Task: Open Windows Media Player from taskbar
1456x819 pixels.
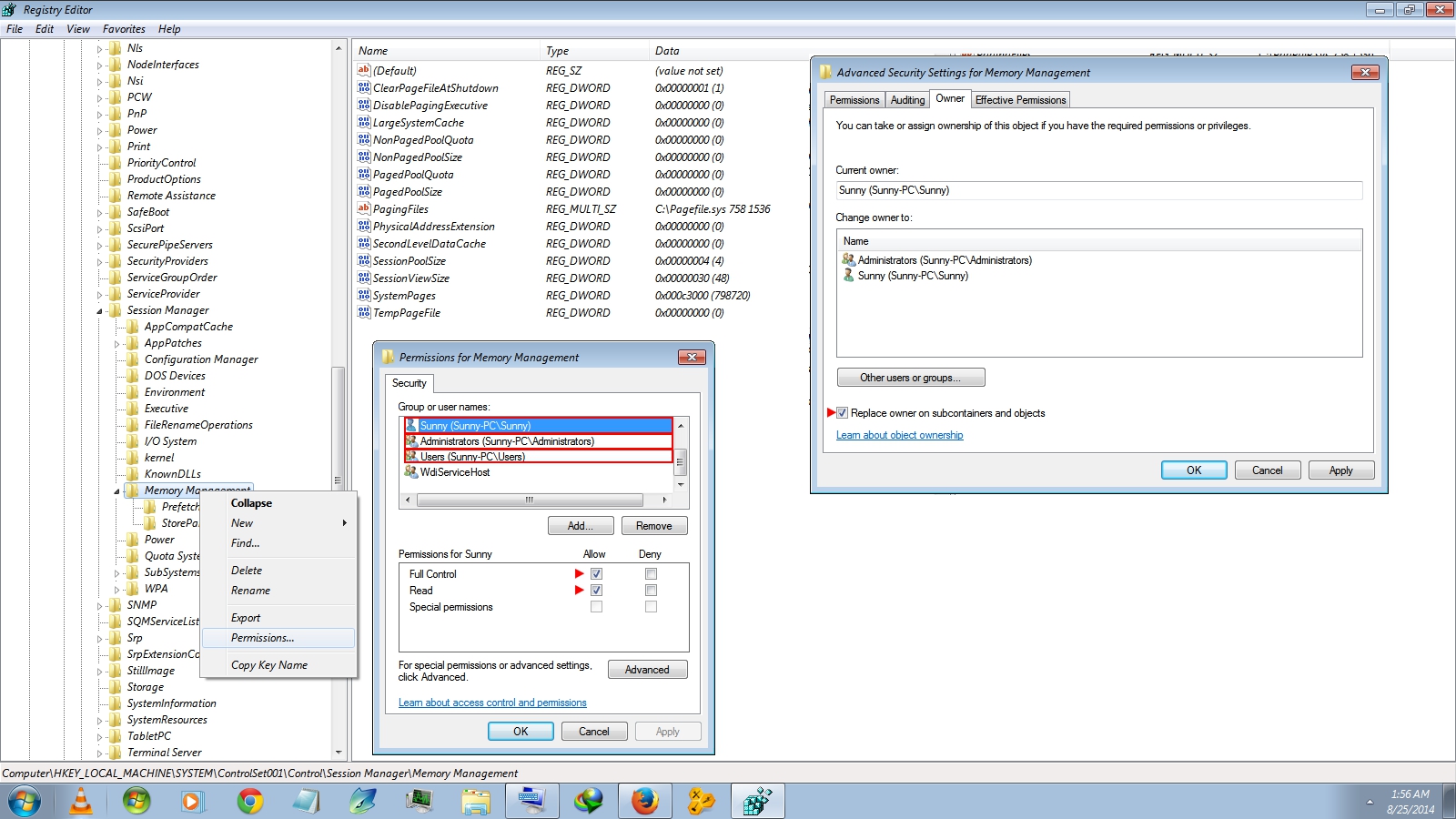Action: (x=192, y=801)
